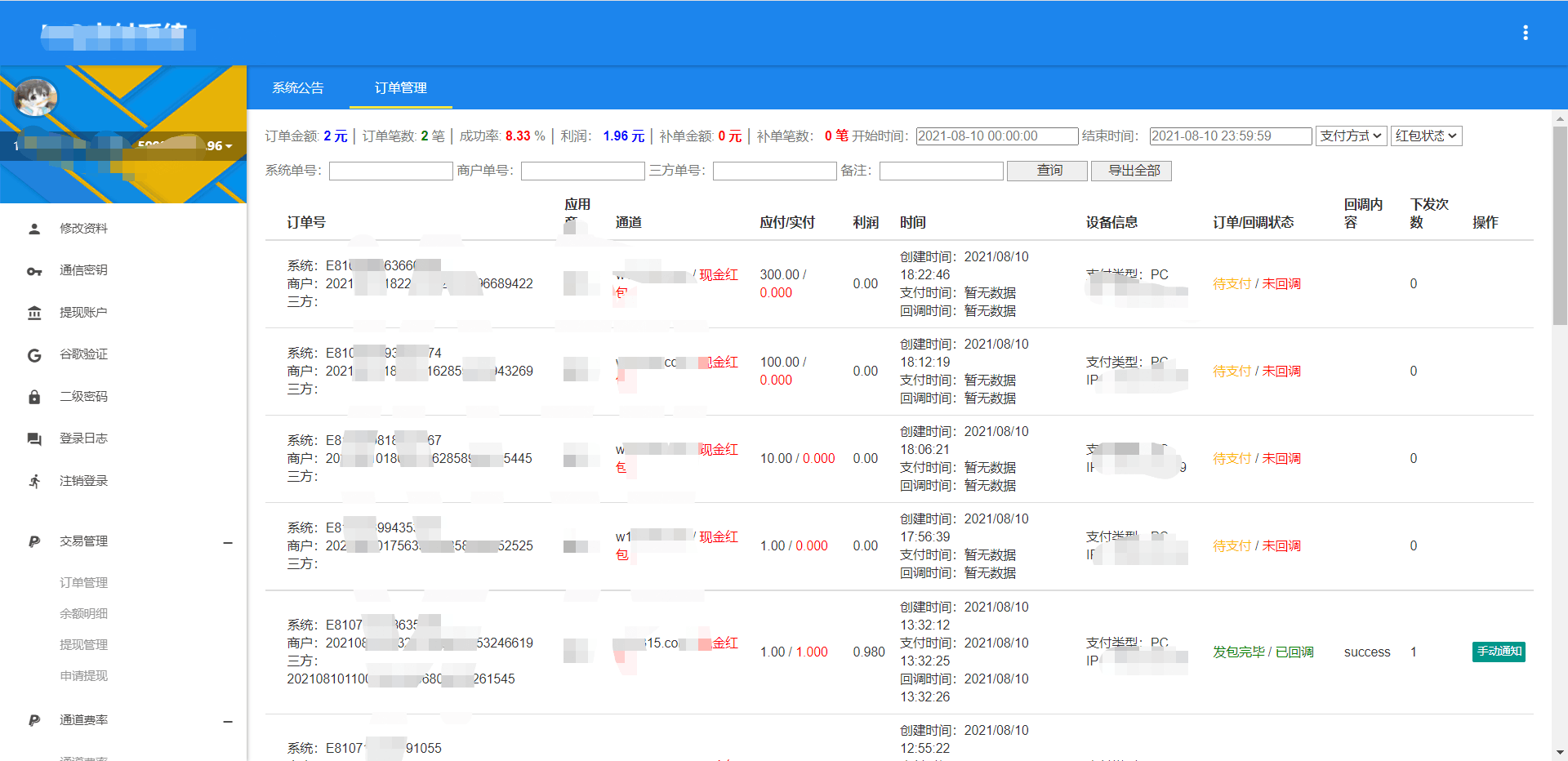Switch to the 订单管理 tab

pyautogui.click(x=401, y=88)
